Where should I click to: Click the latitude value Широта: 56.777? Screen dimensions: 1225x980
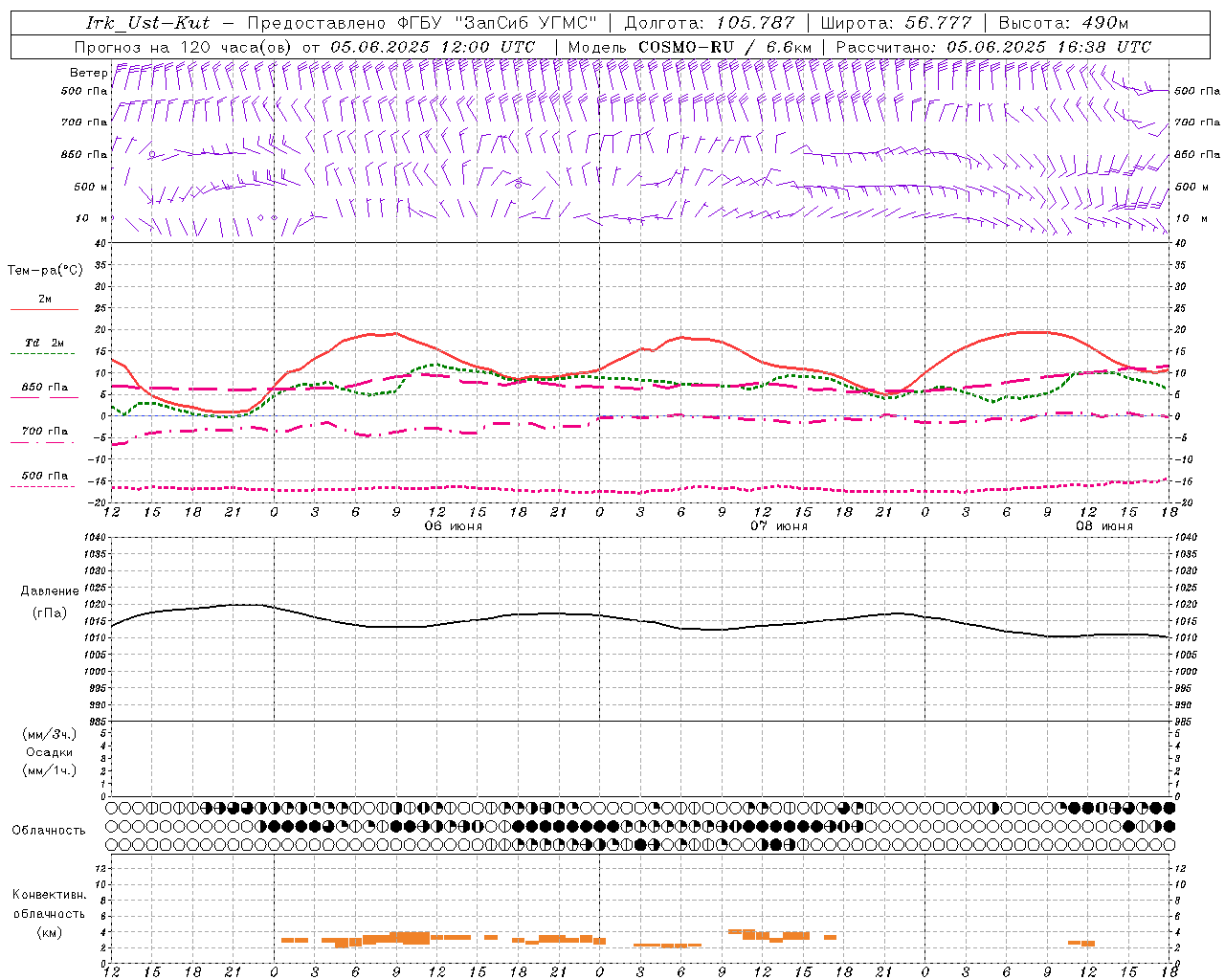[896, 23]
